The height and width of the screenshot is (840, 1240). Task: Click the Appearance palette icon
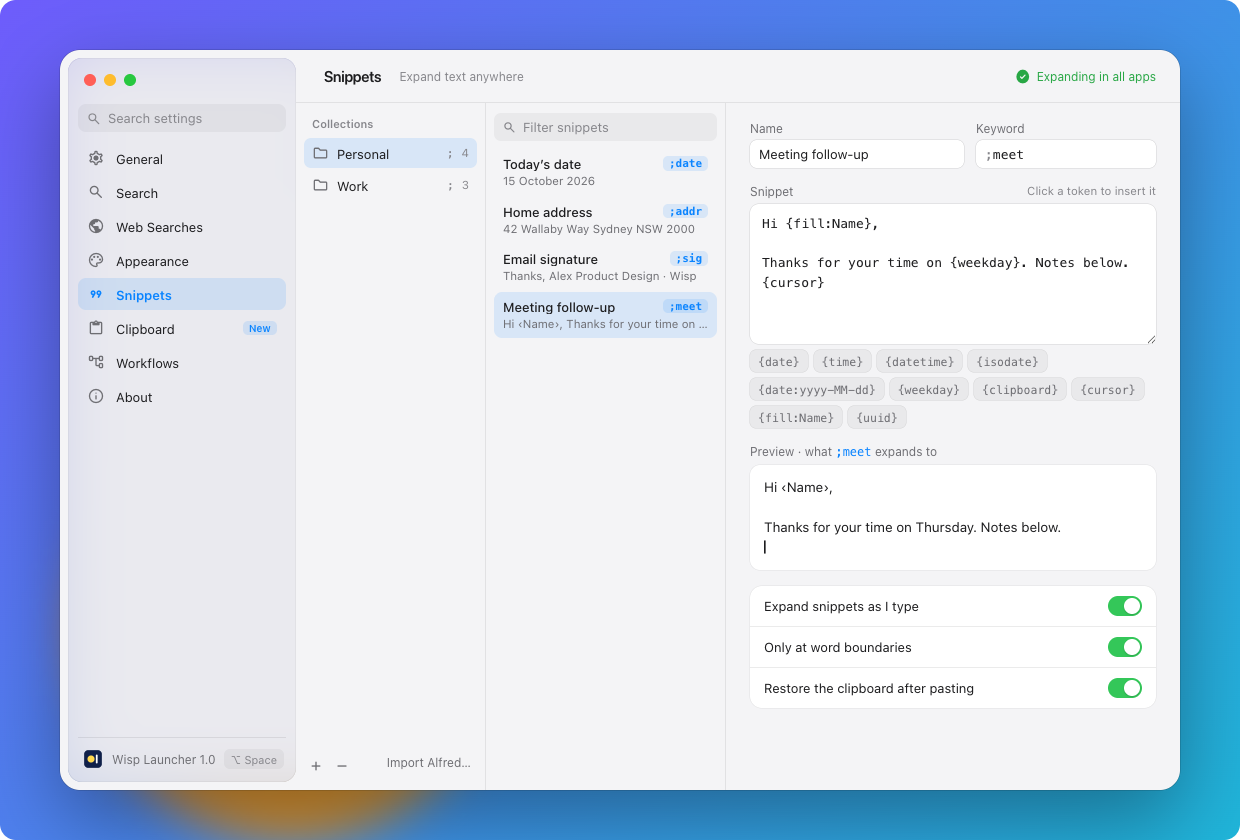(96, 260)
